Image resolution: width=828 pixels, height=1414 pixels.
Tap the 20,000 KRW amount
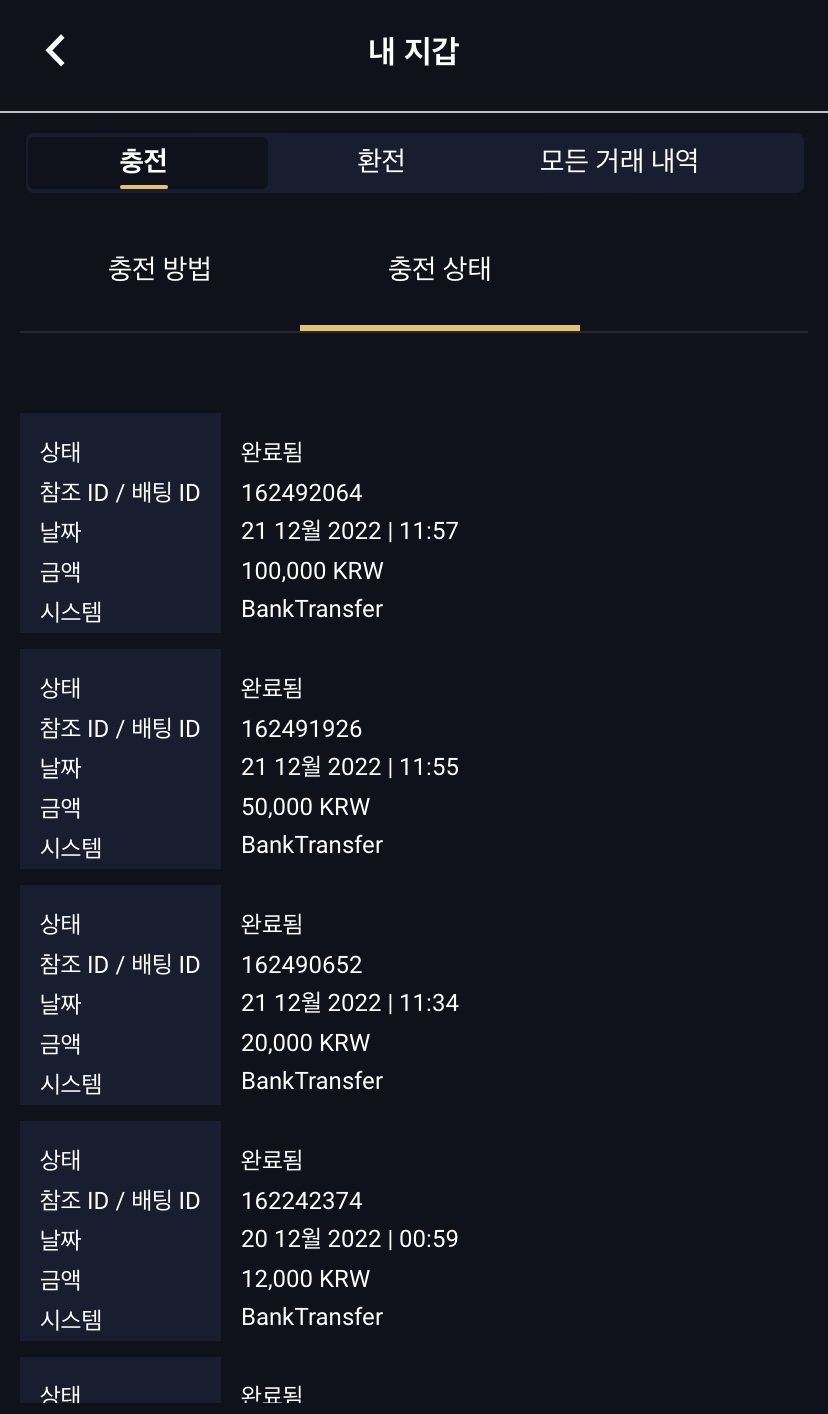(x=305, y=1043)
